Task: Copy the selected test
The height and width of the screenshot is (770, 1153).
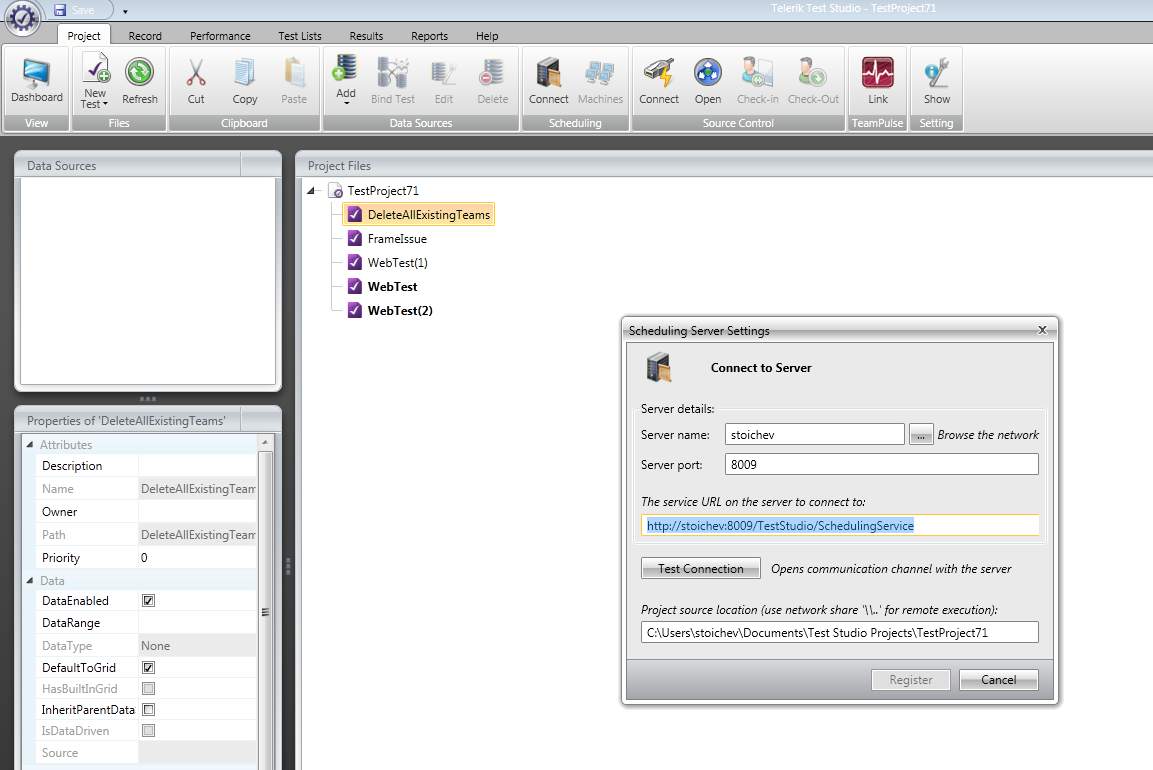Action: 244,80
